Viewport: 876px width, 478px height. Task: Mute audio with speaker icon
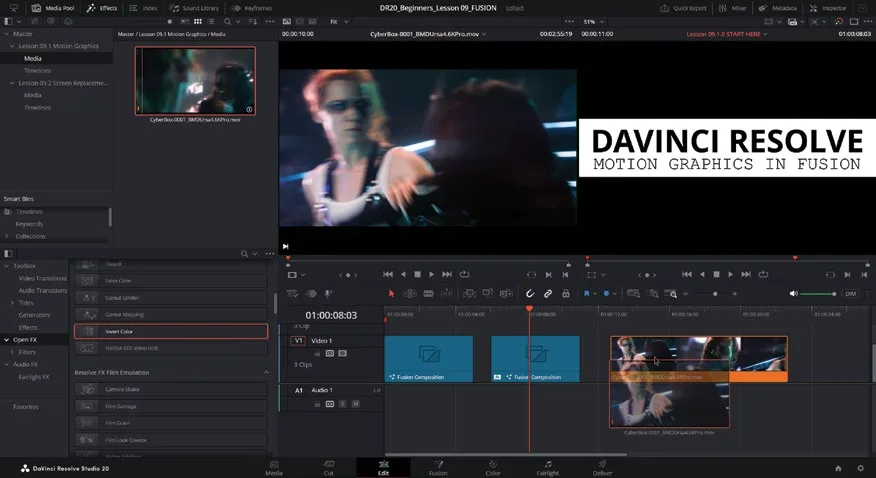click(793, 294)
